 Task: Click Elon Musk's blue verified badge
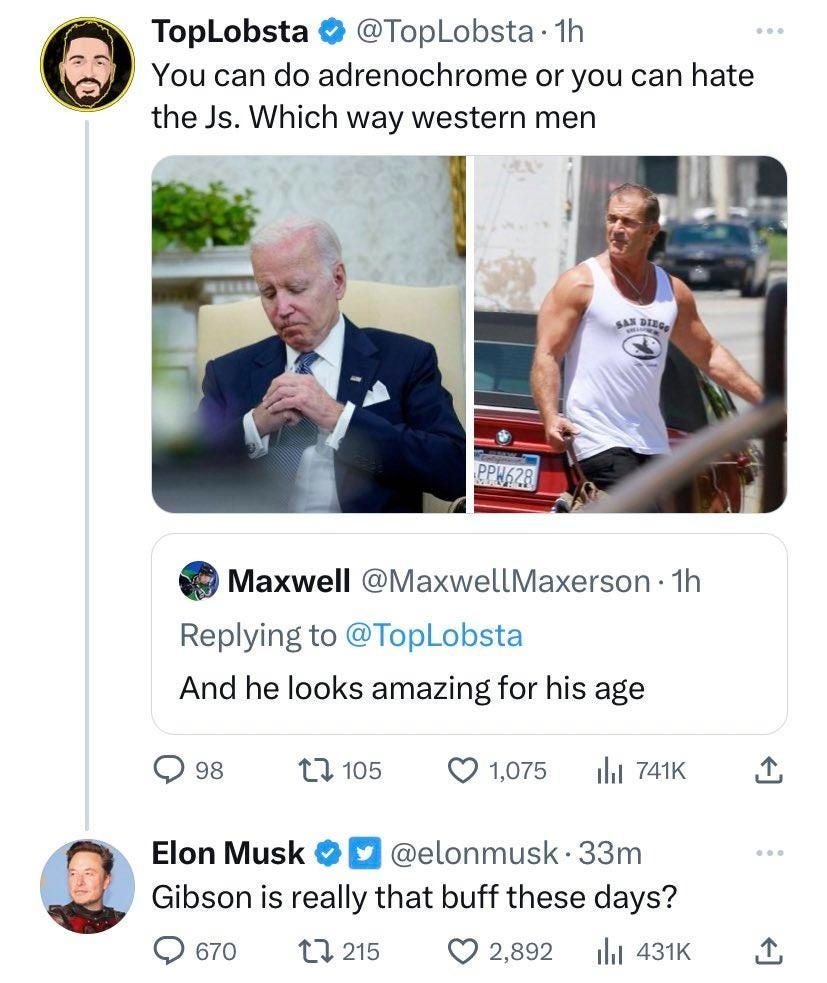tap(327, 854)
